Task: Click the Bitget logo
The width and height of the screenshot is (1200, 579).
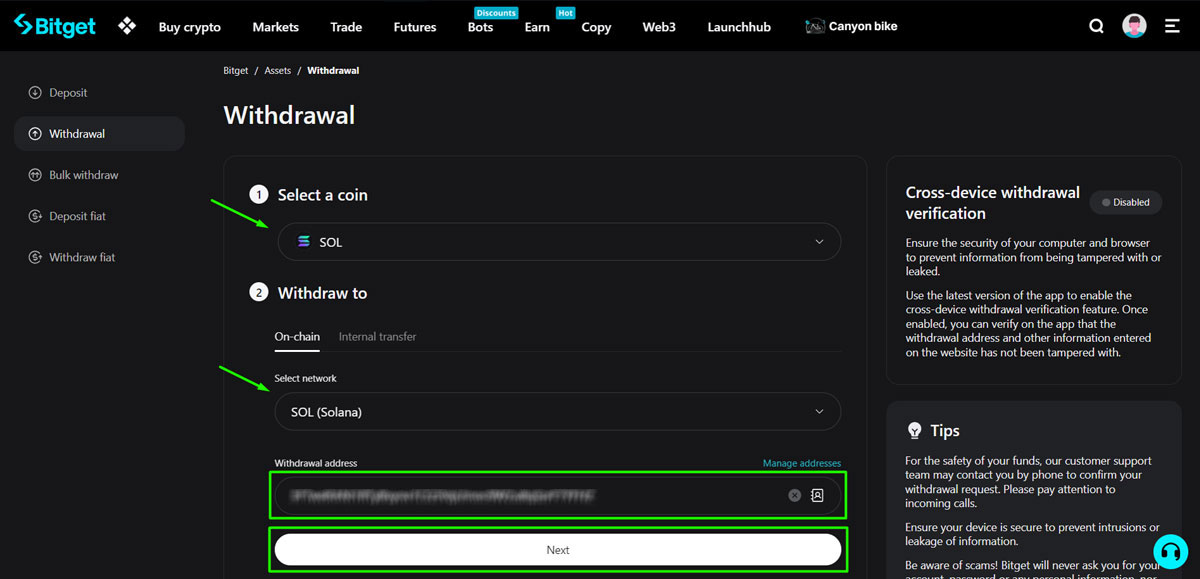Action: [x=55, y=26]
